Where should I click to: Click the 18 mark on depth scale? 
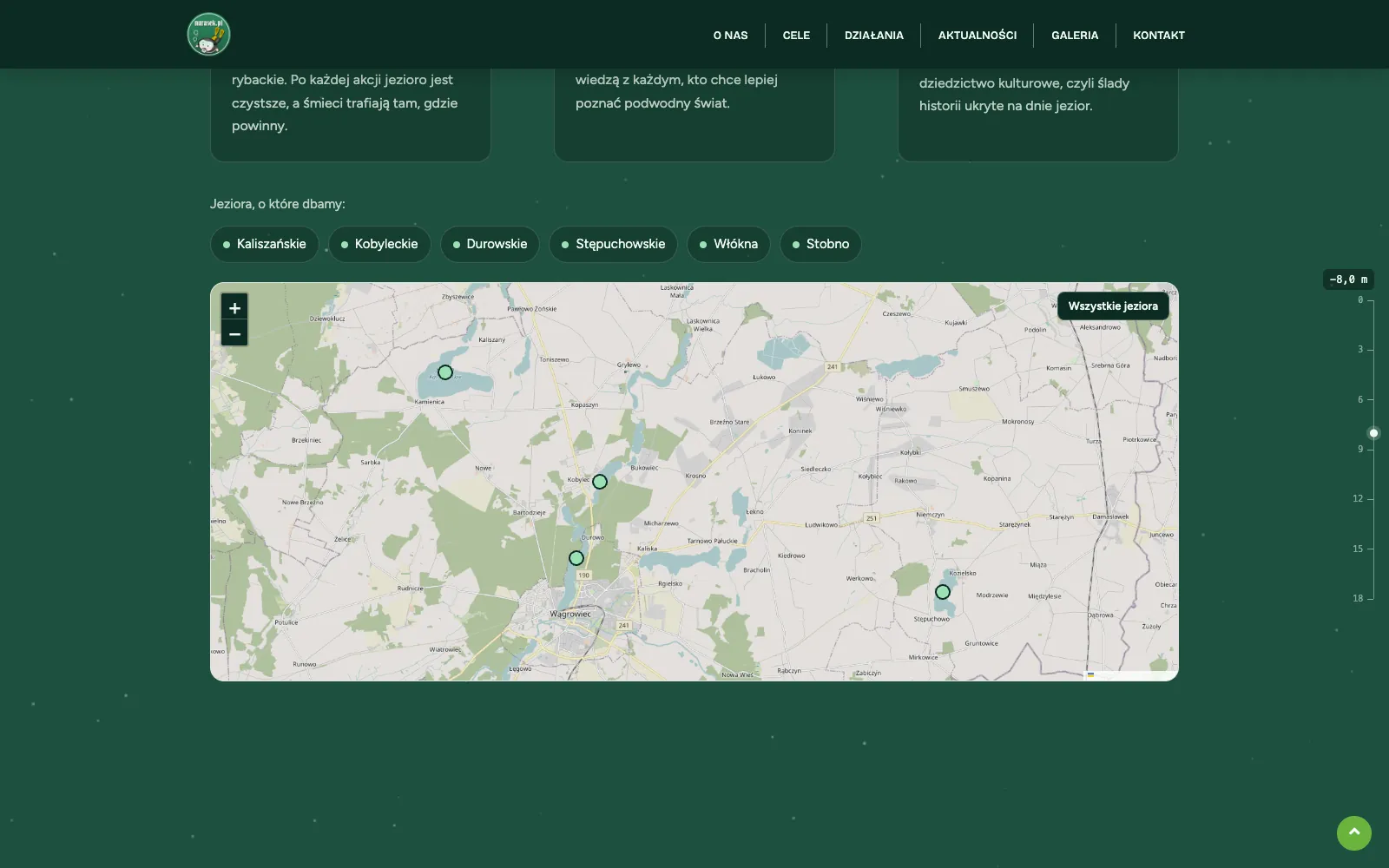click(1358, 598)
